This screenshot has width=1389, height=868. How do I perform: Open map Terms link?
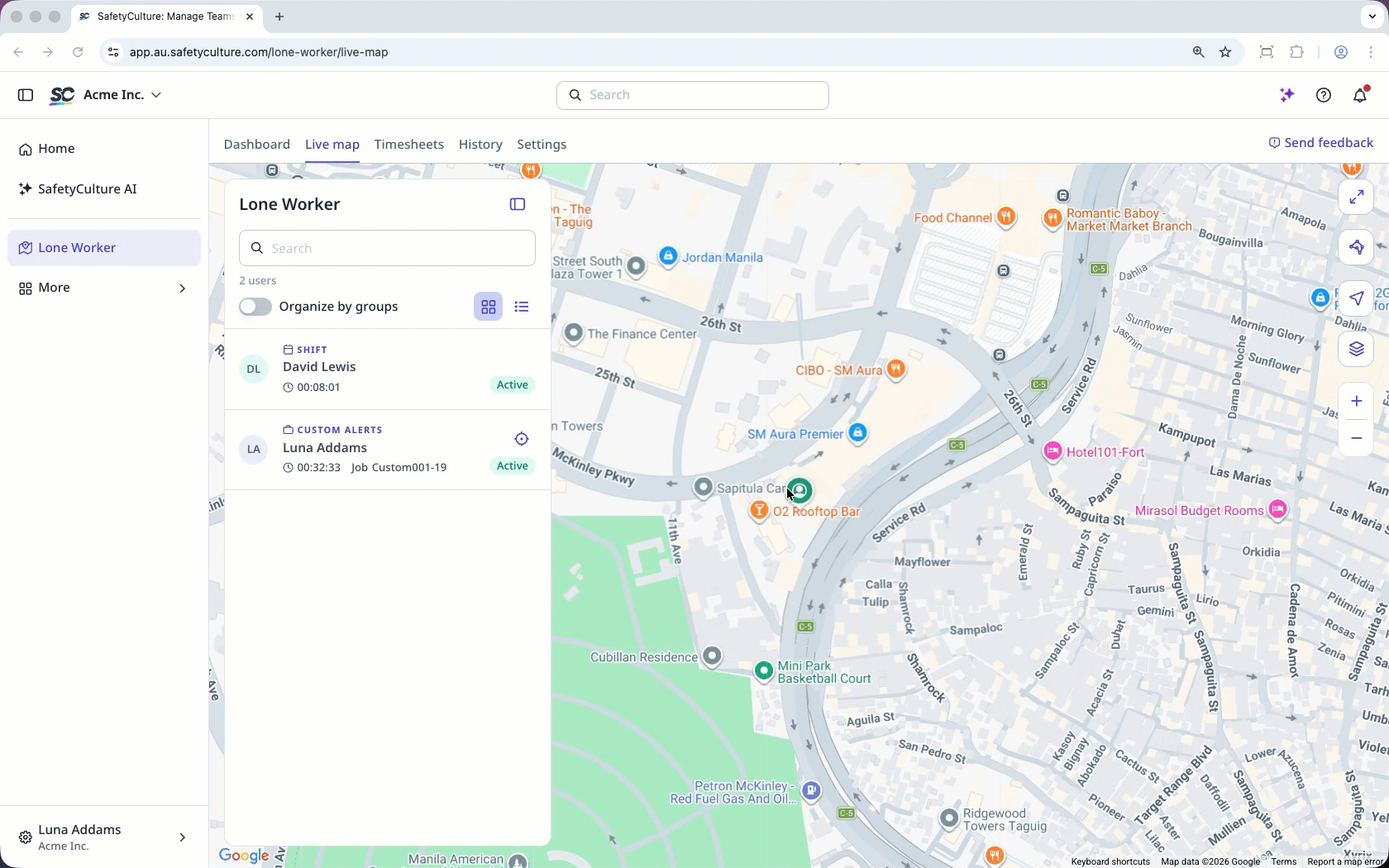tap(1284, 861)
